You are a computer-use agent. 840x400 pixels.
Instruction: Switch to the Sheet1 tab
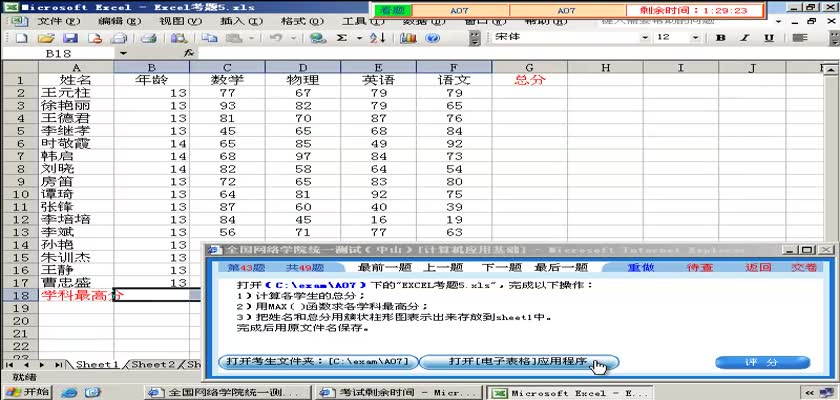click(x=97, y=364)
